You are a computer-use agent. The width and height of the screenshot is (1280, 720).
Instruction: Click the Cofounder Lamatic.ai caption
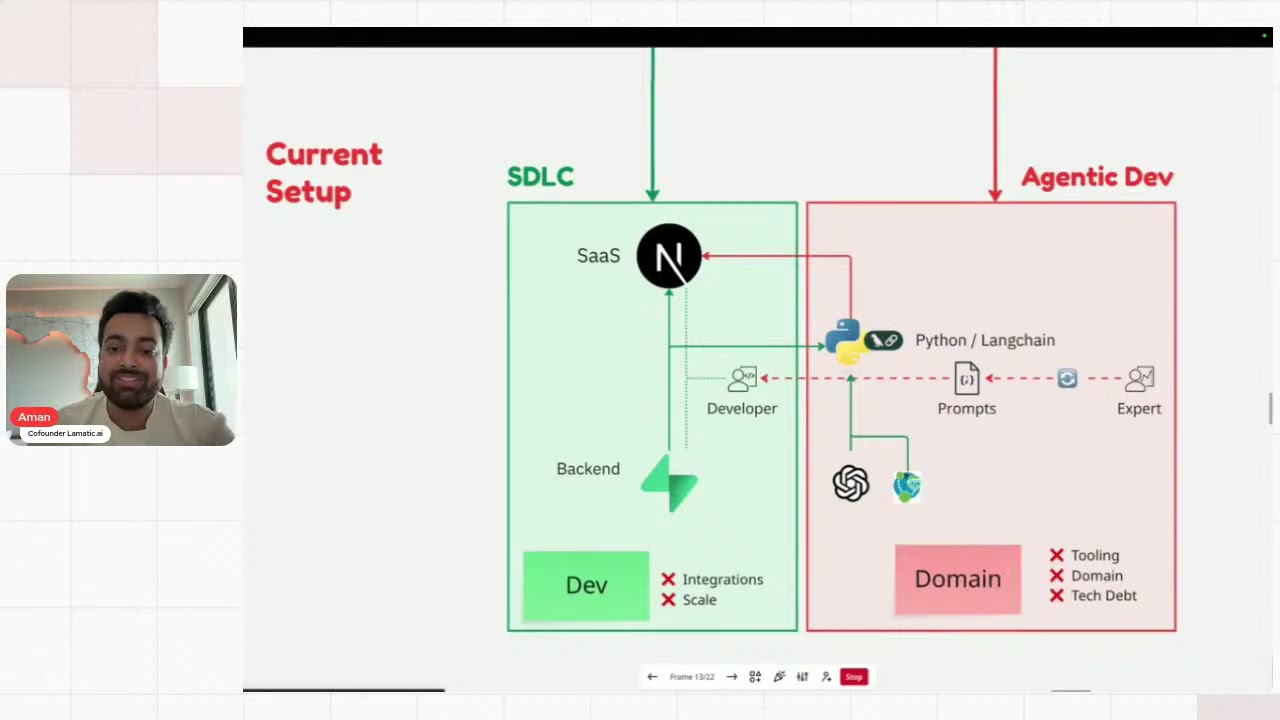click(65, 434)
